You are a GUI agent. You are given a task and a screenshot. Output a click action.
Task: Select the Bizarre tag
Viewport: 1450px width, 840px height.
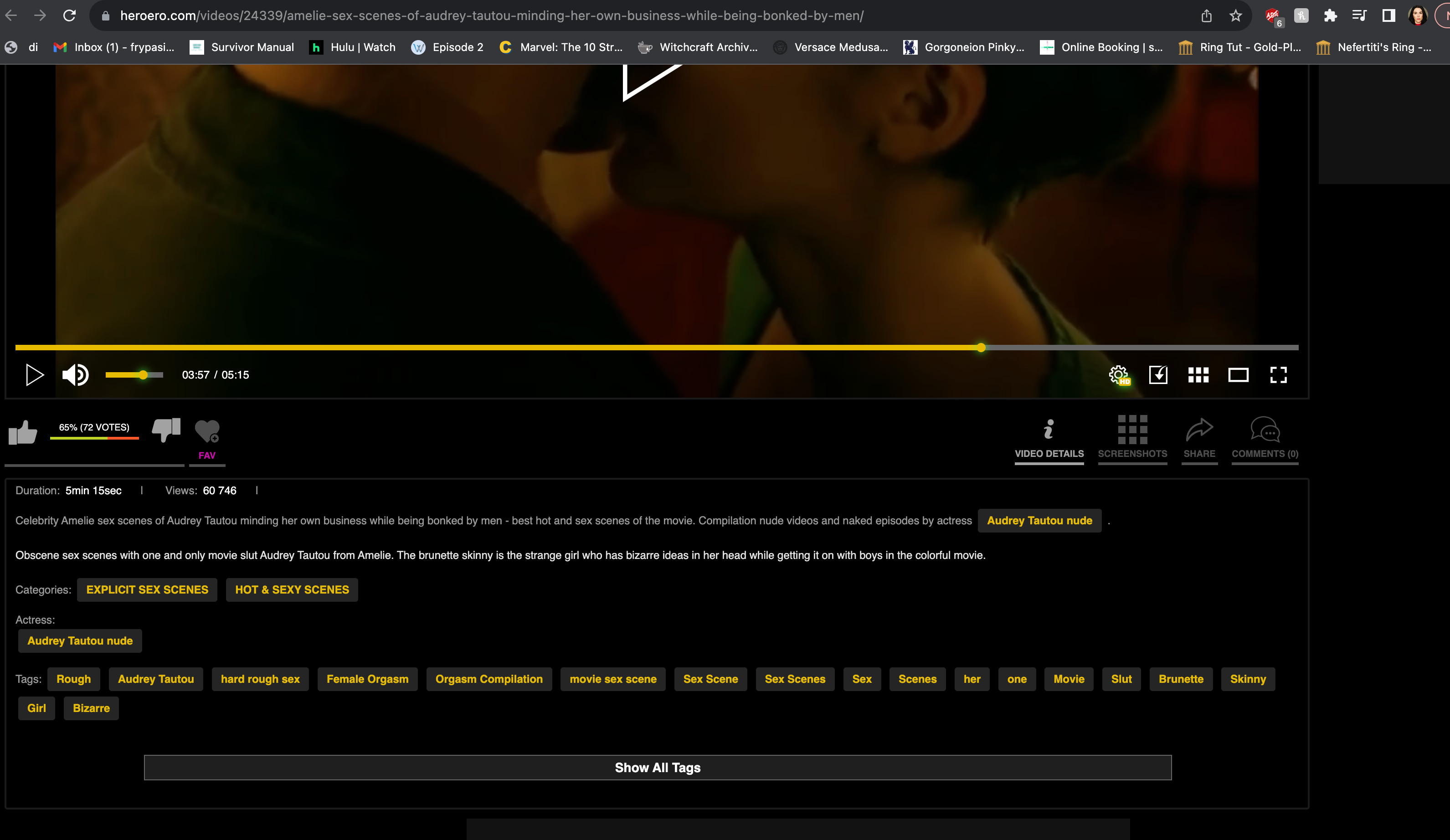(x=91, y=708)
